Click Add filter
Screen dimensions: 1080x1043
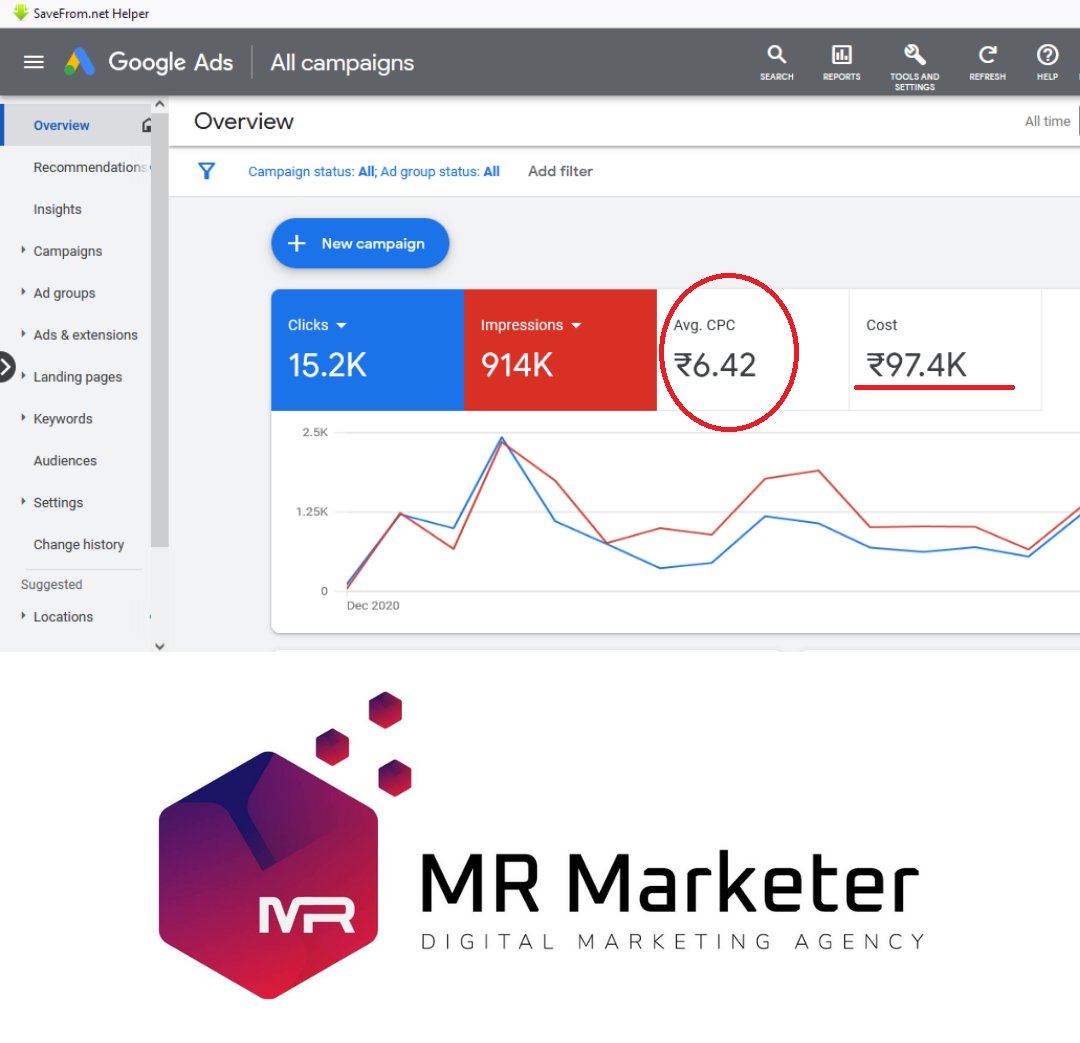pyautogui.click(x=560, y=171)
